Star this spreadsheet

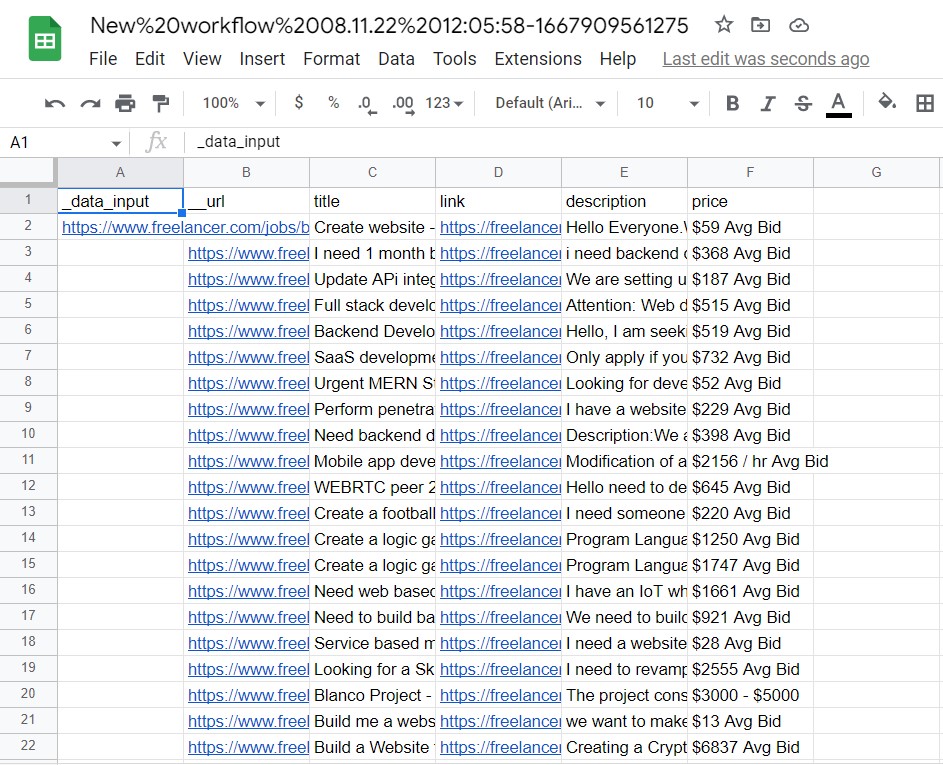[x=723, y=25]
